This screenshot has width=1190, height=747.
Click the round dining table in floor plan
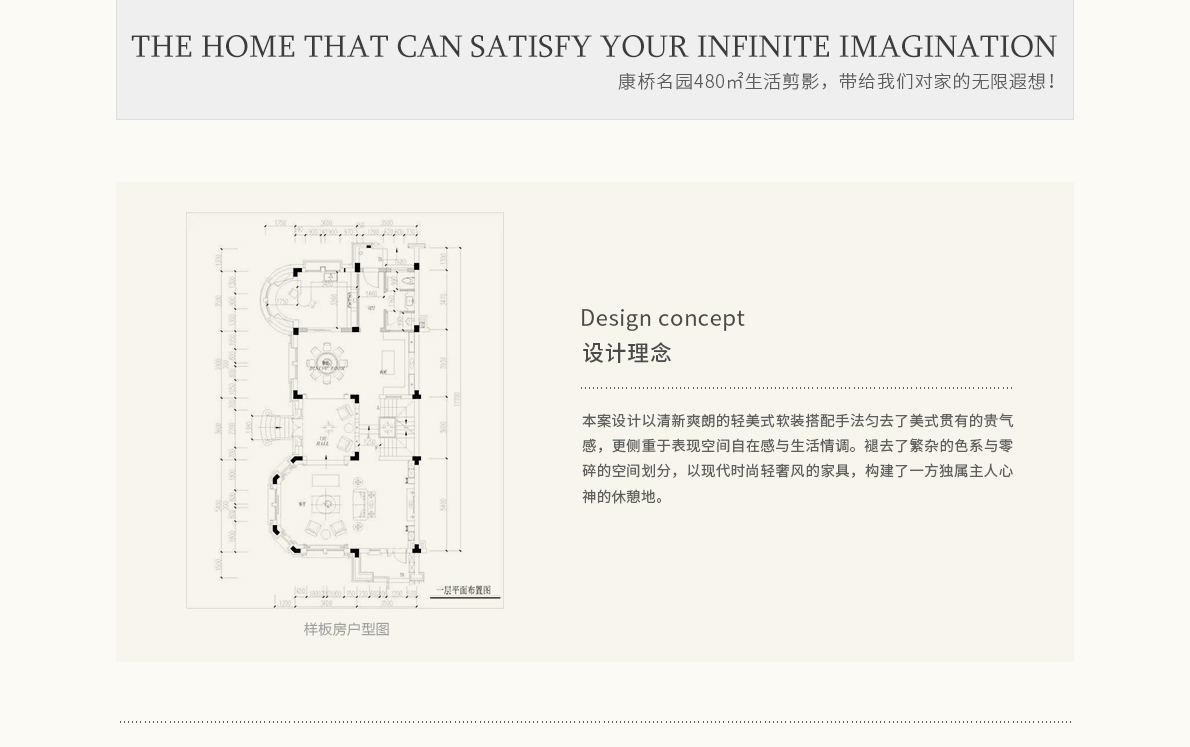(x=327, y=360)
